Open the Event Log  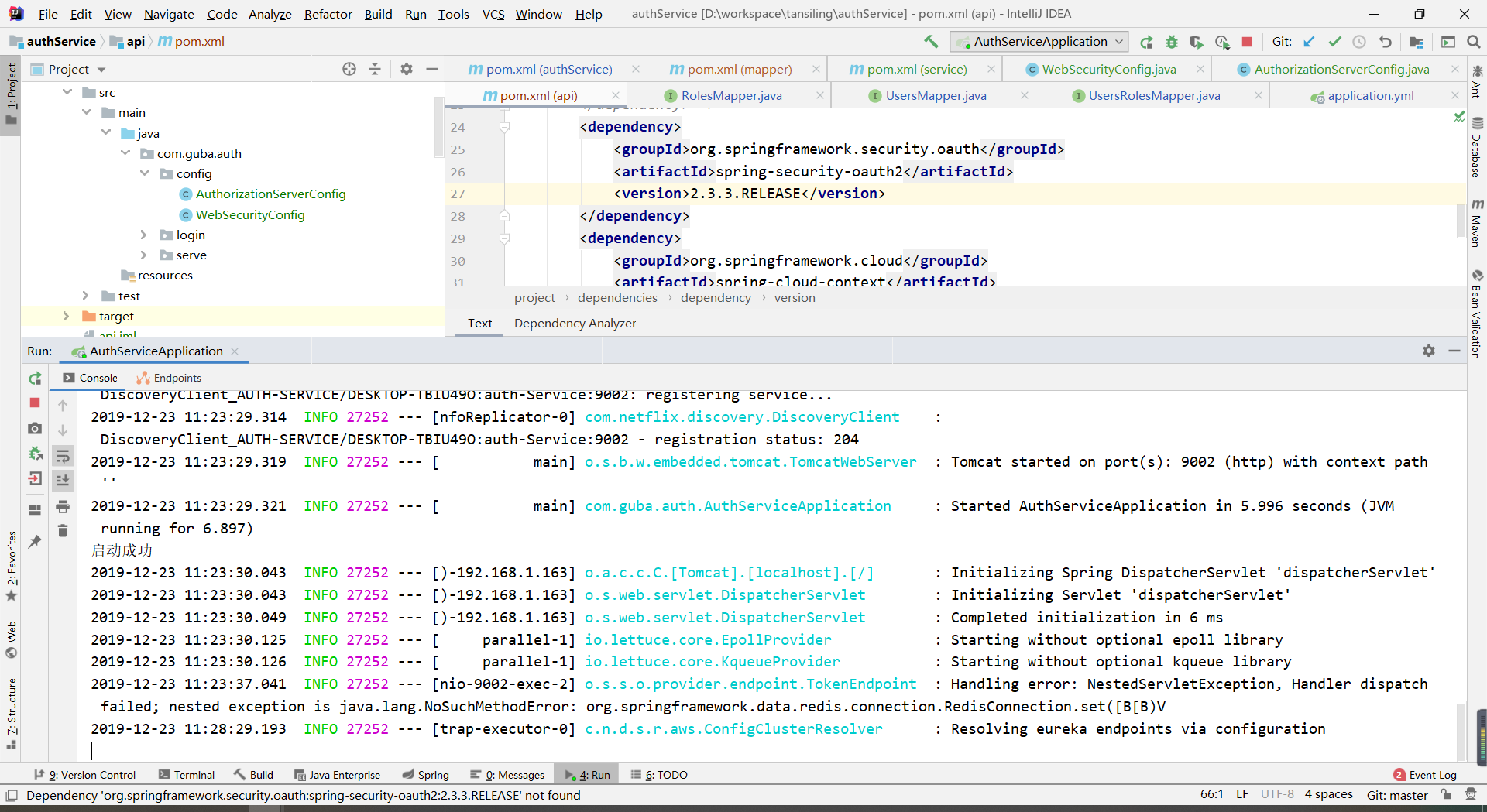tap(1425, 775)
